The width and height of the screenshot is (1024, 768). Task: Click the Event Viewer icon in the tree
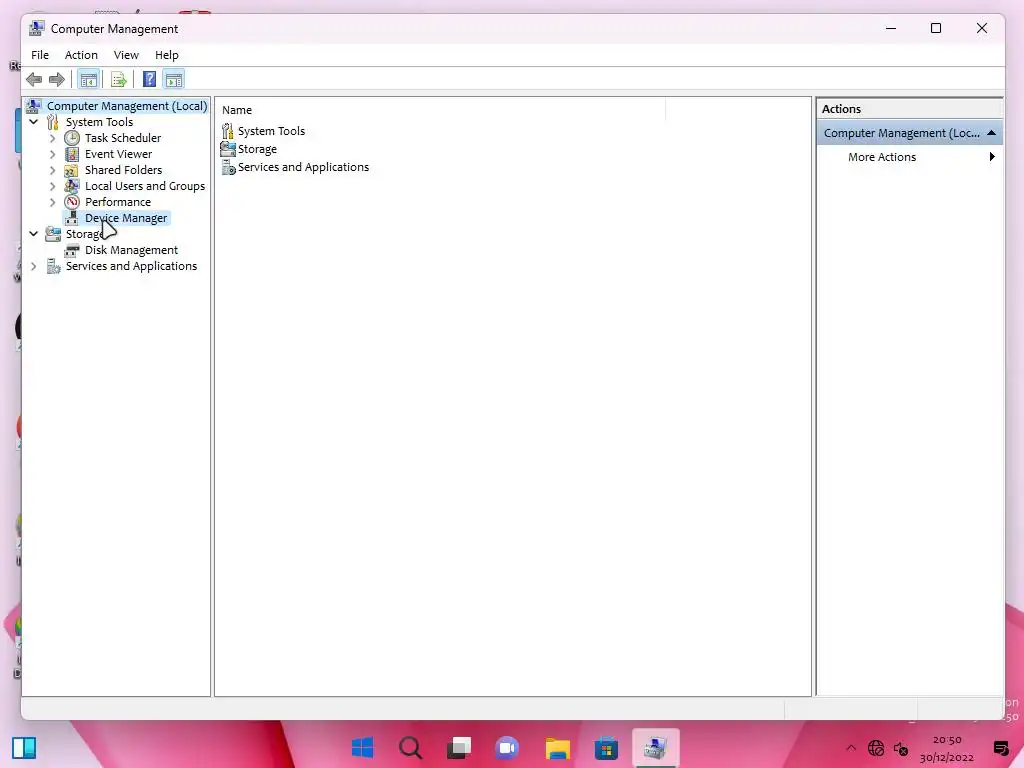click(72, 154)
